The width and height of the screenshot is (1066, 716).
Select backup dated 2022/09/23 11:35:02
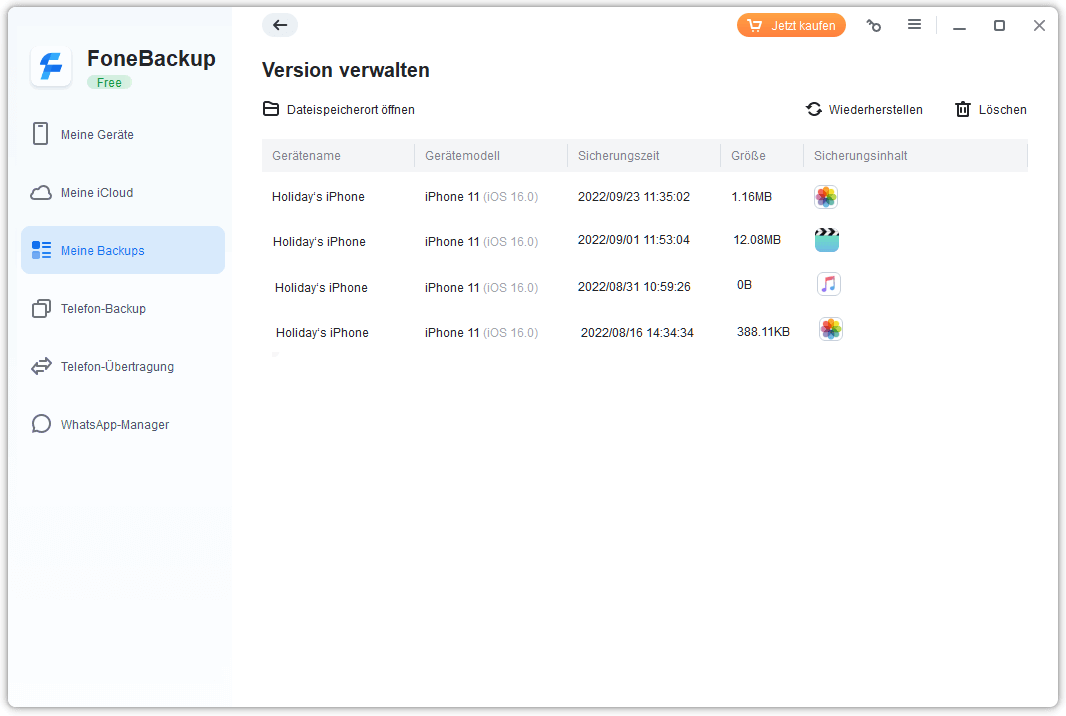[x=634, y=197]
